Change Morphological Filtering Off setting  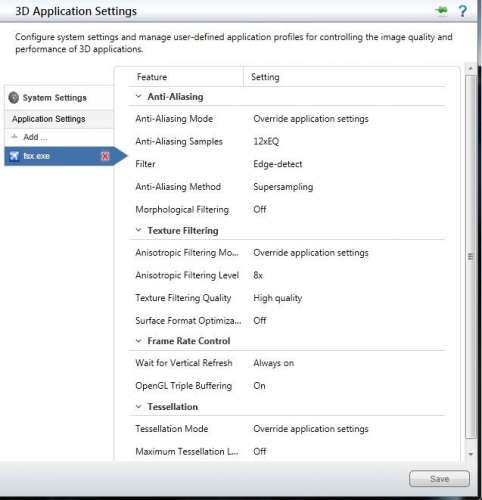click(x=260, y=210)
